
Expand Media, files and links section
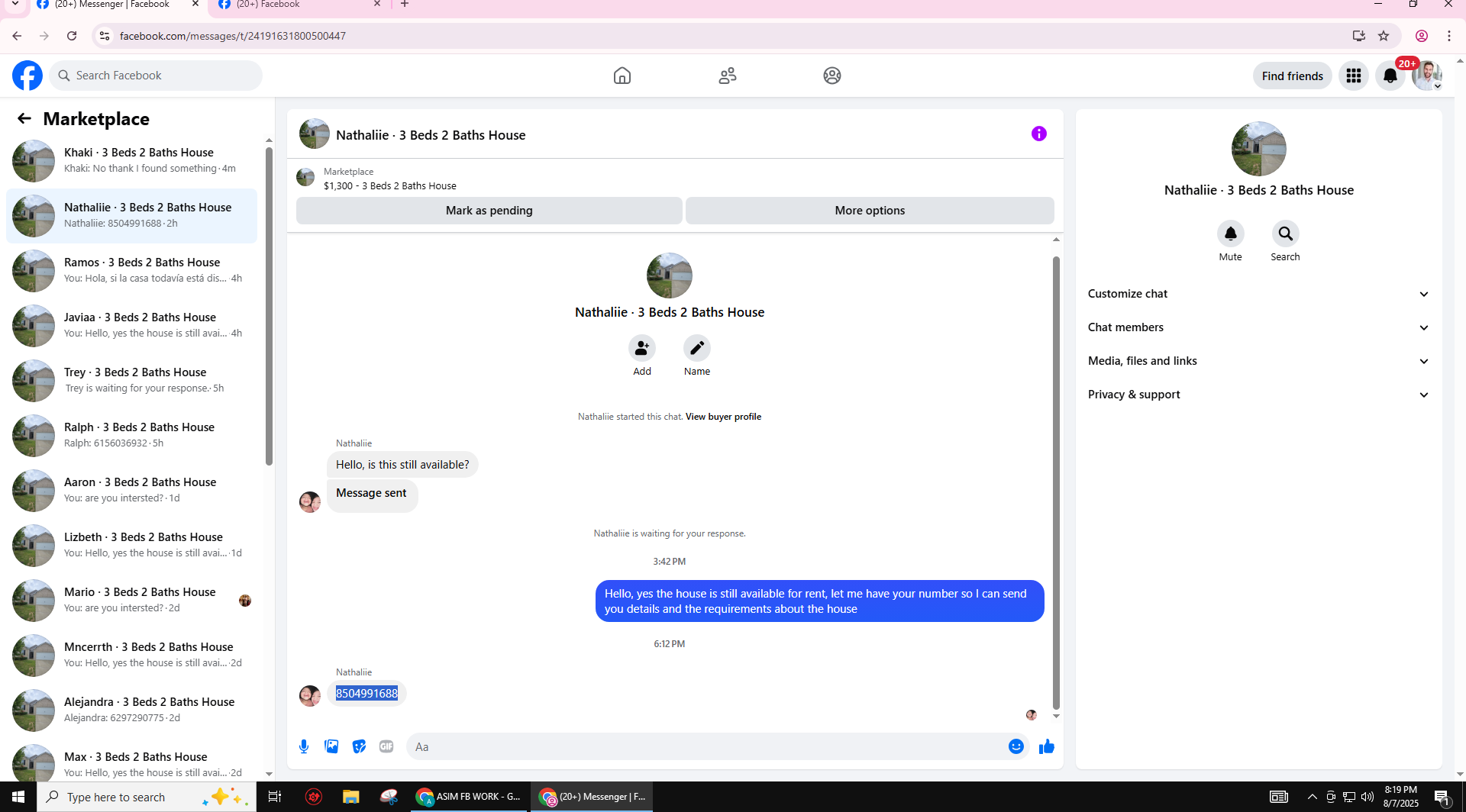coord(1258,361)
